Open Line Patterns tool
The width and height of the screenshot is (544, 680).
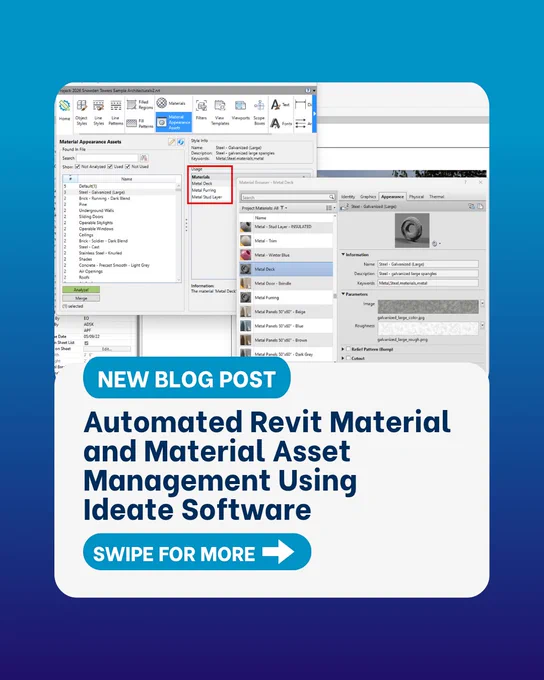tap(115, 113)
